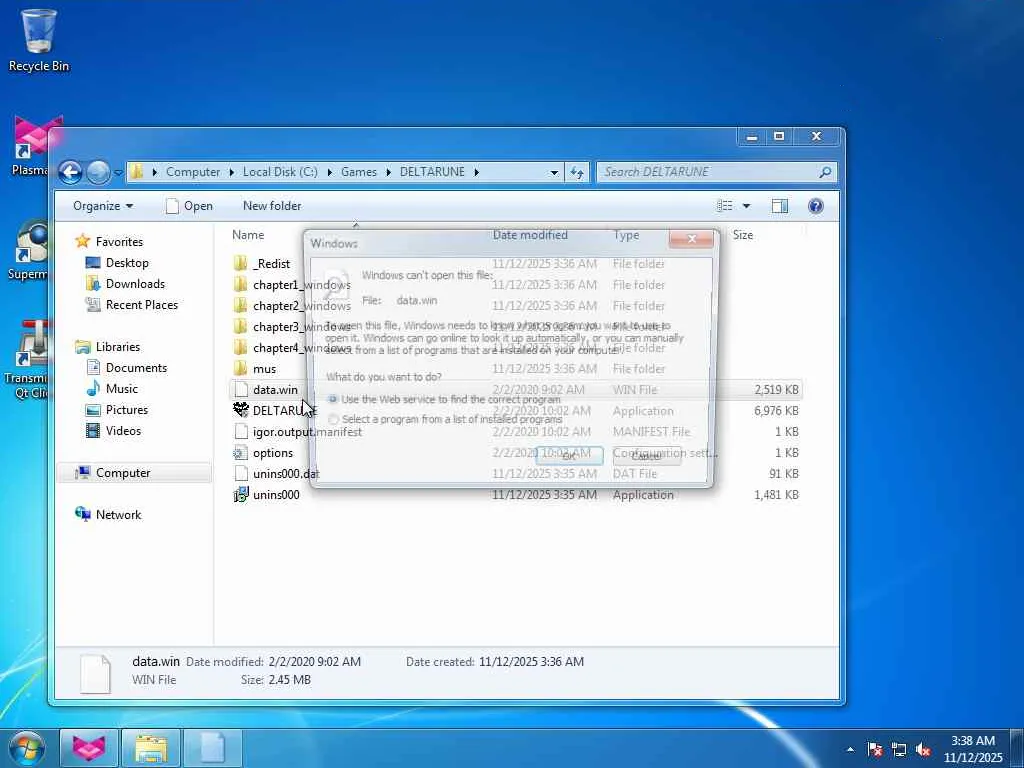Open Recent Places in navigation pane
This screenshot has height=768, width=1024.
pos(133,305)
